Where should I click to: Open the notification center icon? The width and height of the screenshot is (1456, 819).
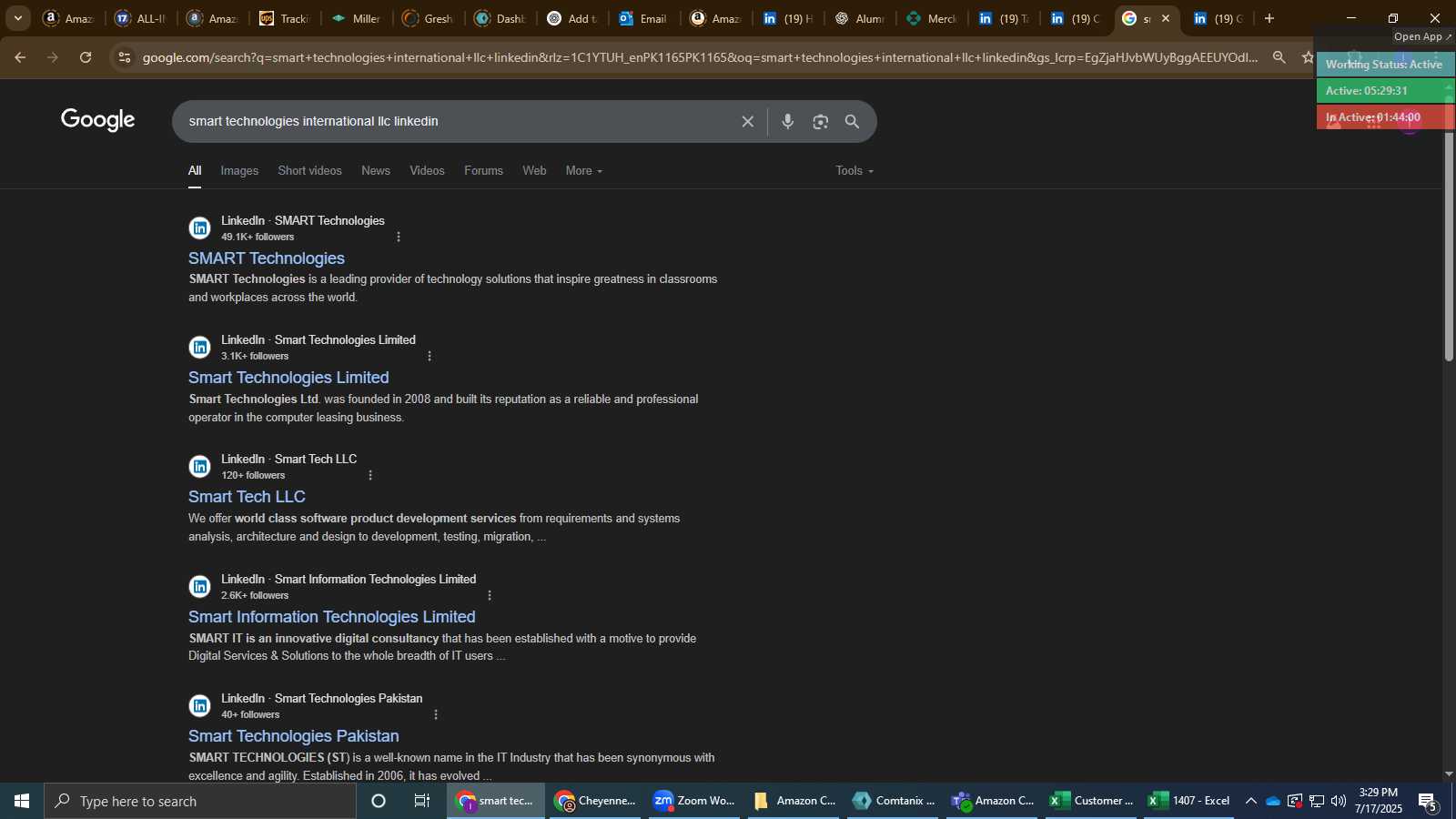click(1428, 802)
